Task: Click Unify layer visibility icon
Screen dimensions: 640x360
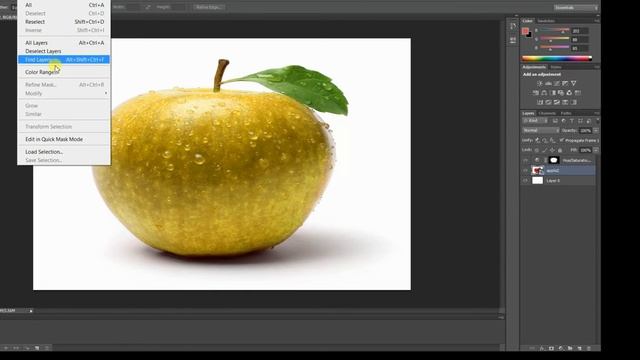Action: pos(545,140)
